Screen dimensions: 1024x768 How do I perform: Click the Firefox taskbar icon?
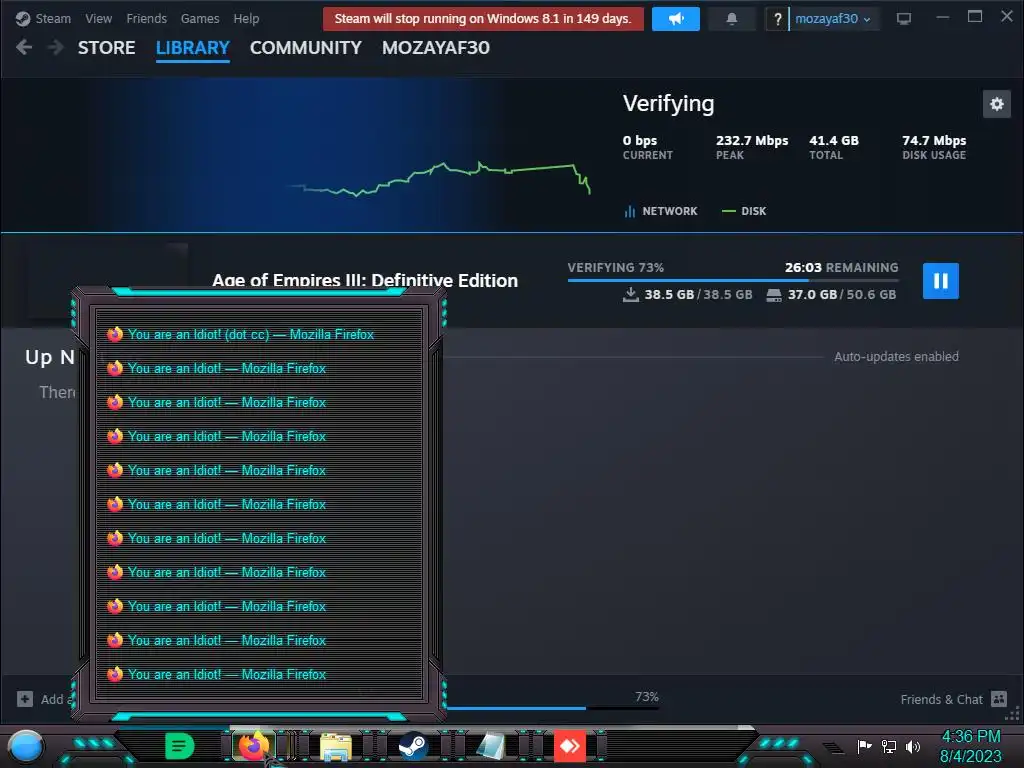click(253, 746)
